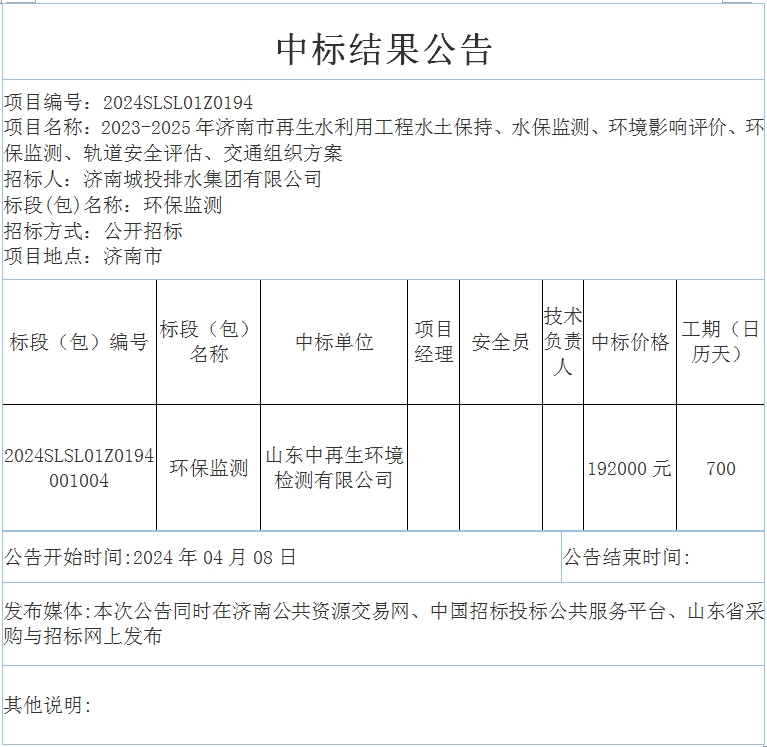Select the 技术负责人 column header
The height and width of the screenshot is (747, 767).
pyautogui.click(x=562, y=342)
